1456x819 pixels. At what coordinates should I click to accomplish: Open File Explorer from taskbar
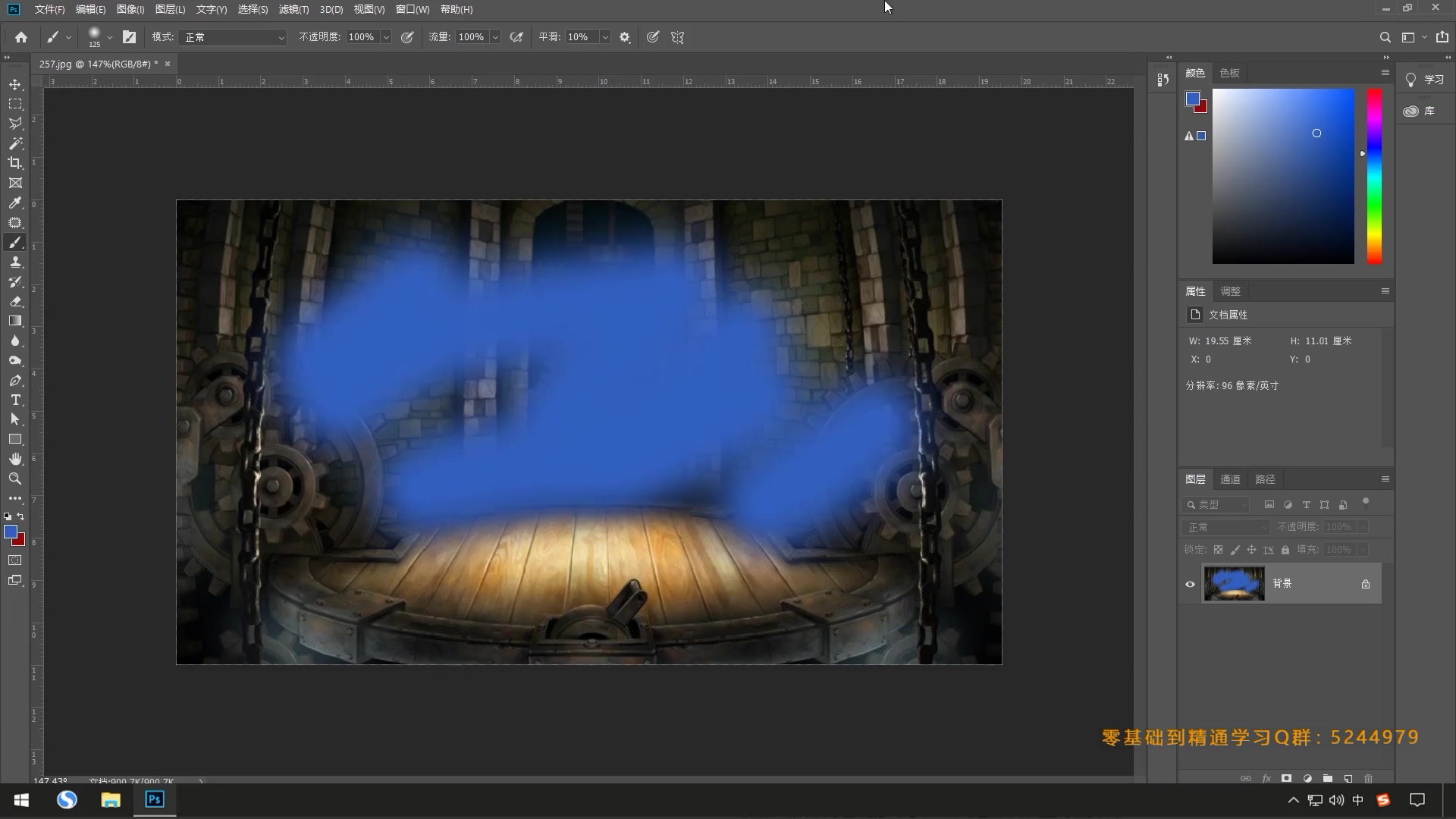pyautogui.click(x=111, y=800)
